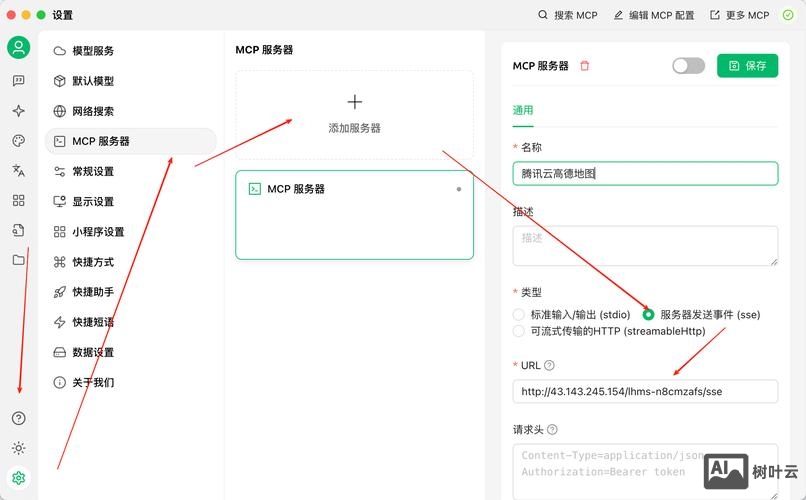Open 快捷助手 settings section
The width and height of the screenshot is (806, 500).
[x=131, y=292]
